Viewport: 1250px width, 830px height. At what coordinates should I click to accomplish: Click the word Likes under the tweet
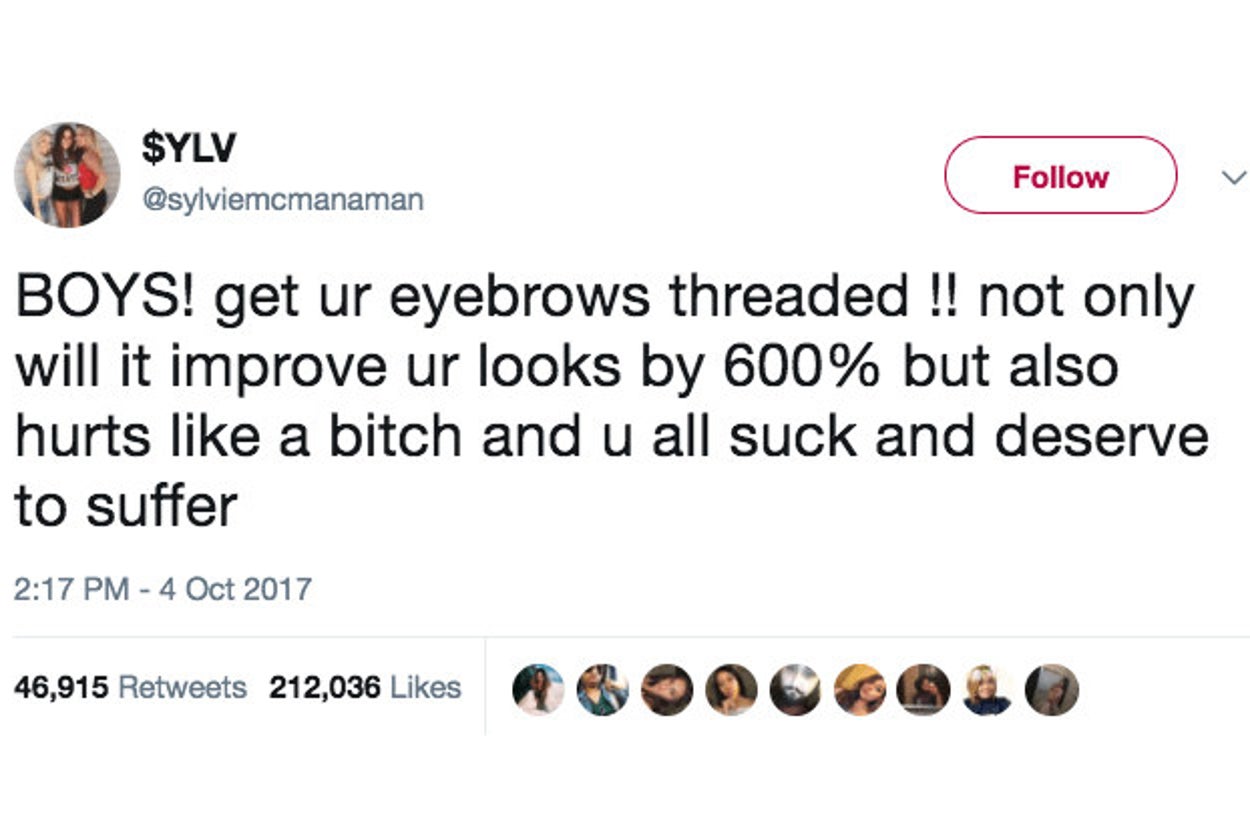(425, 688)
